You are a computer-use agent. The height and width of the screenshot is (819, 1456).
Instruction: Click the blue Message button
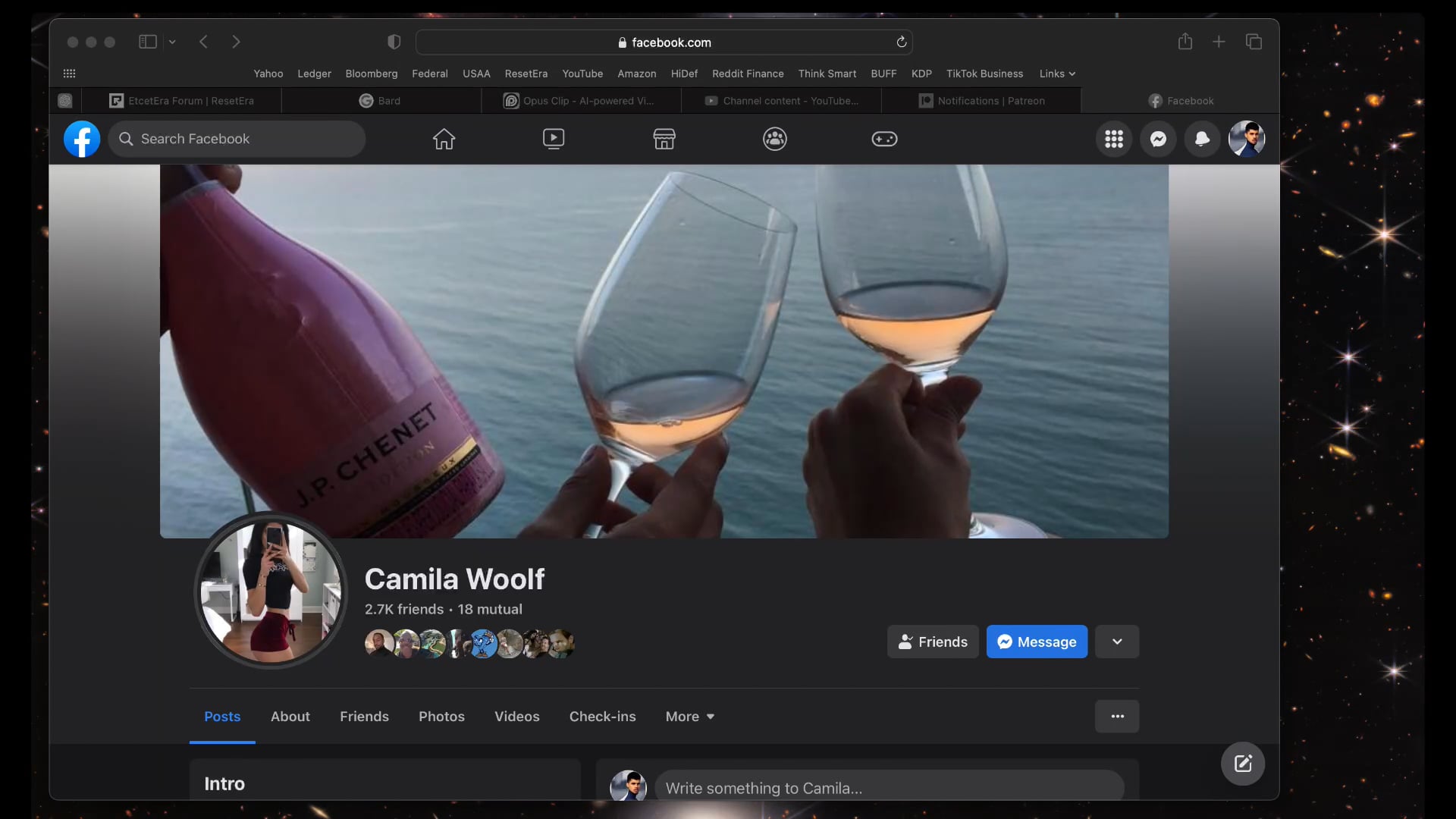coord(1037,642)
